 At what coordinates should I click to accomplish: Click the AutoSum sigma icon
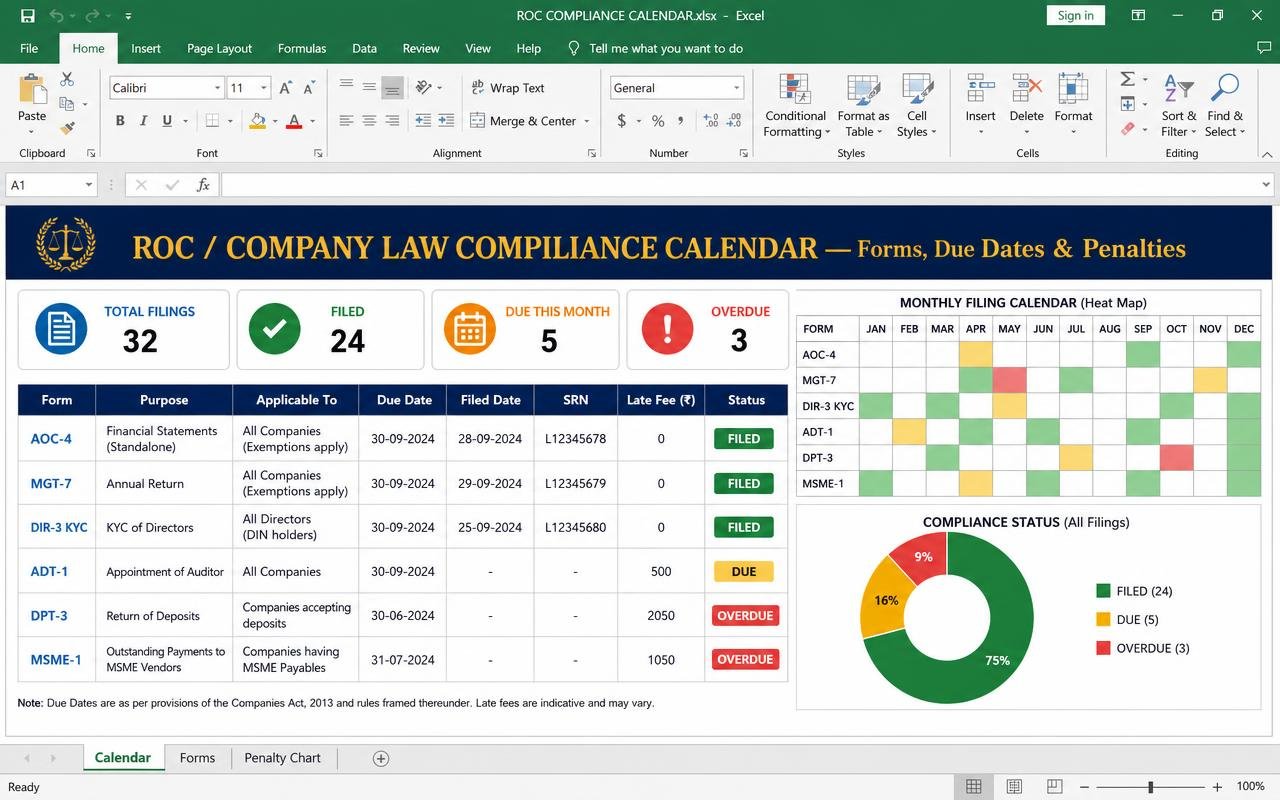1127,79
